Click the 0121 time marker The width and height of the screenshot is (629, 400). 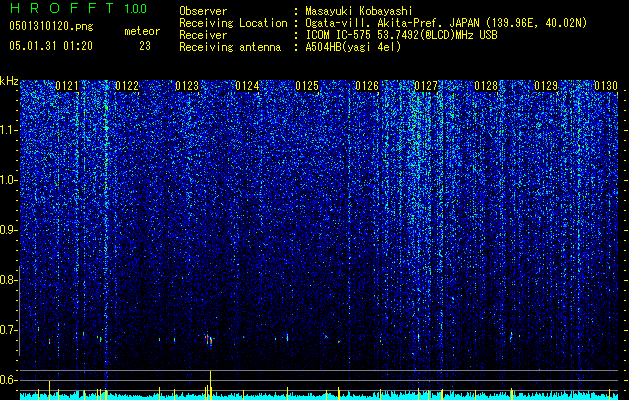(x=67, y=86)
